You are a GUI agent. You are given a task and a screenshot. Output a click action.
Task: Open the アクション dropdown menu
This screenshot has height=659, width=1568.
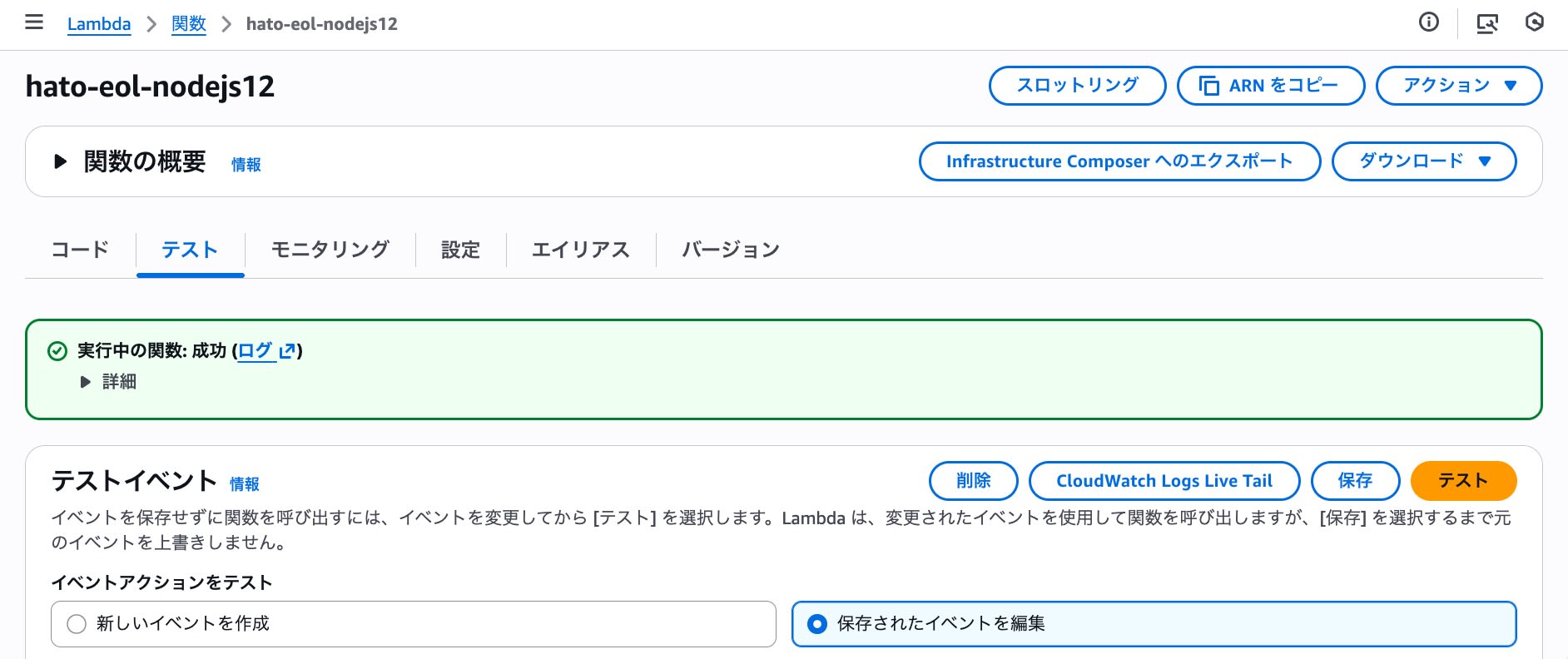[1459, 86]
